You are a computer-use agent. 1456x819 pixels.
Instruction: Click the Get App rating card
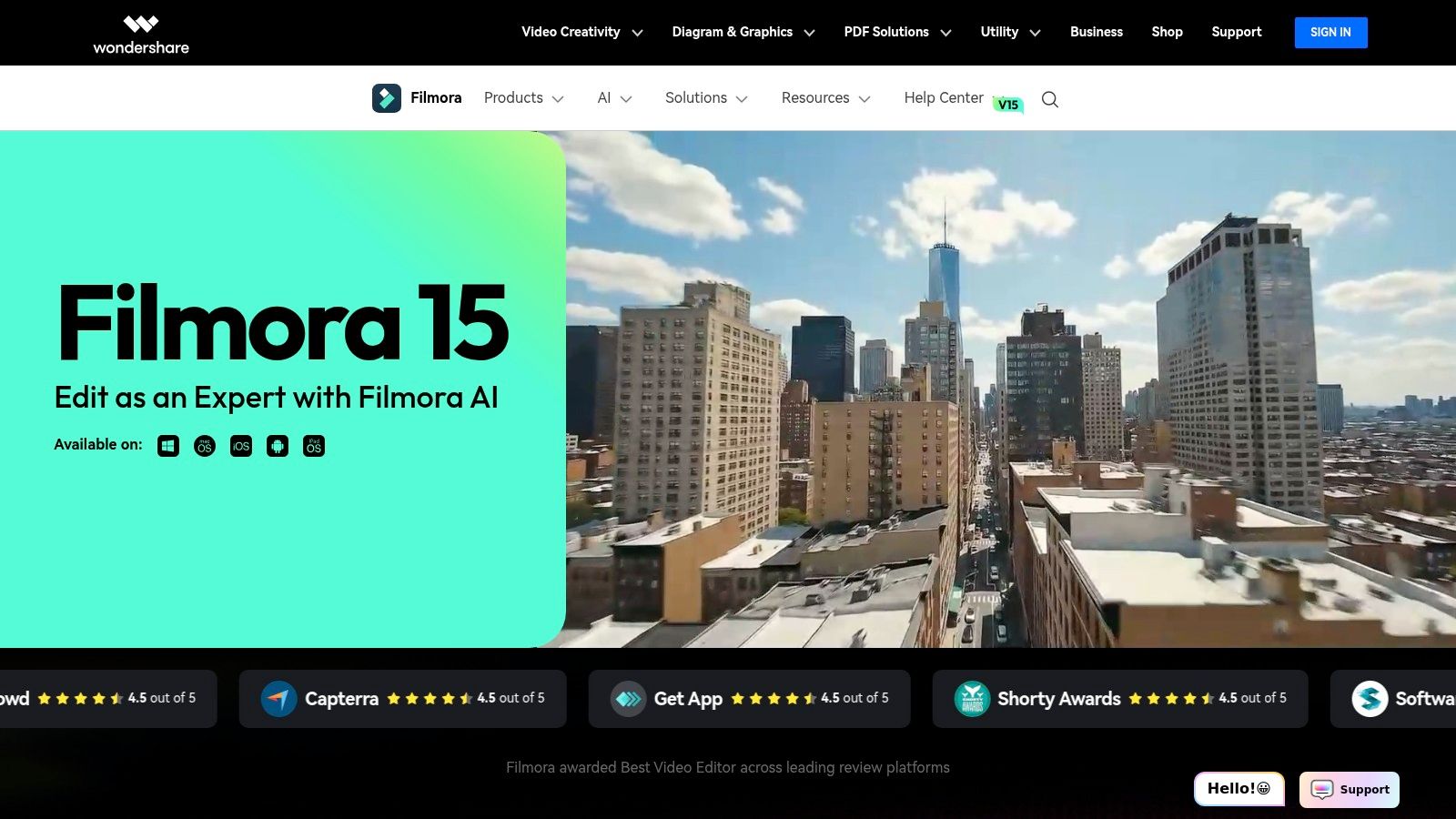750,699
